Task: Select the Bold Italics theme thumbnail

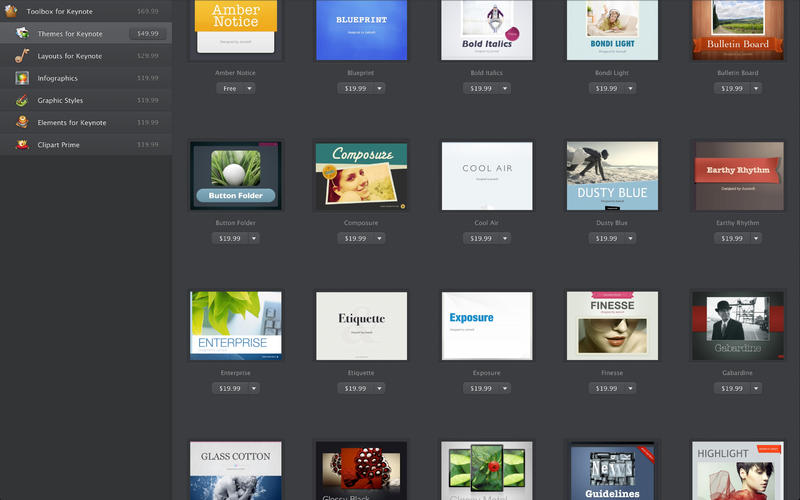Action: pos(487,30)
